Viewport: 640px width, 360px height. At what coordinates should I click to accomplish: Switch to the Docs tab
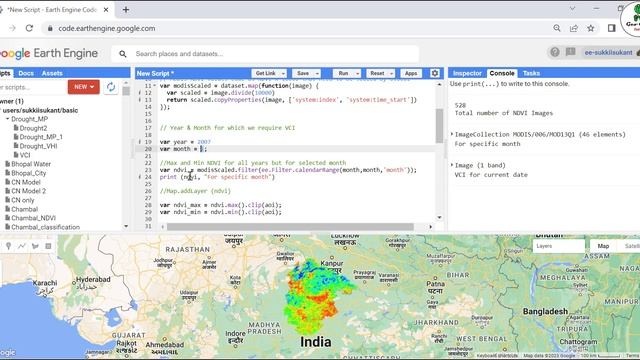[x=26, y=73]
